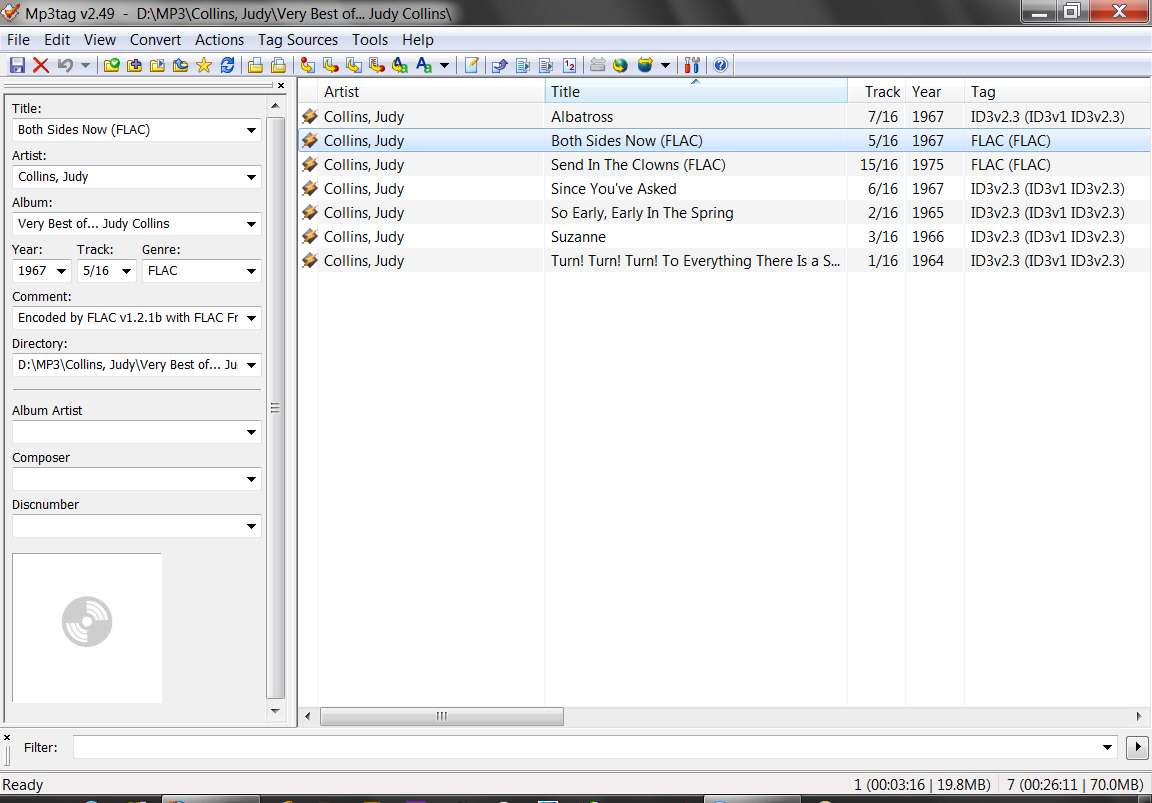
Task: Open favorites with the star icon
Action: point(204,65)
